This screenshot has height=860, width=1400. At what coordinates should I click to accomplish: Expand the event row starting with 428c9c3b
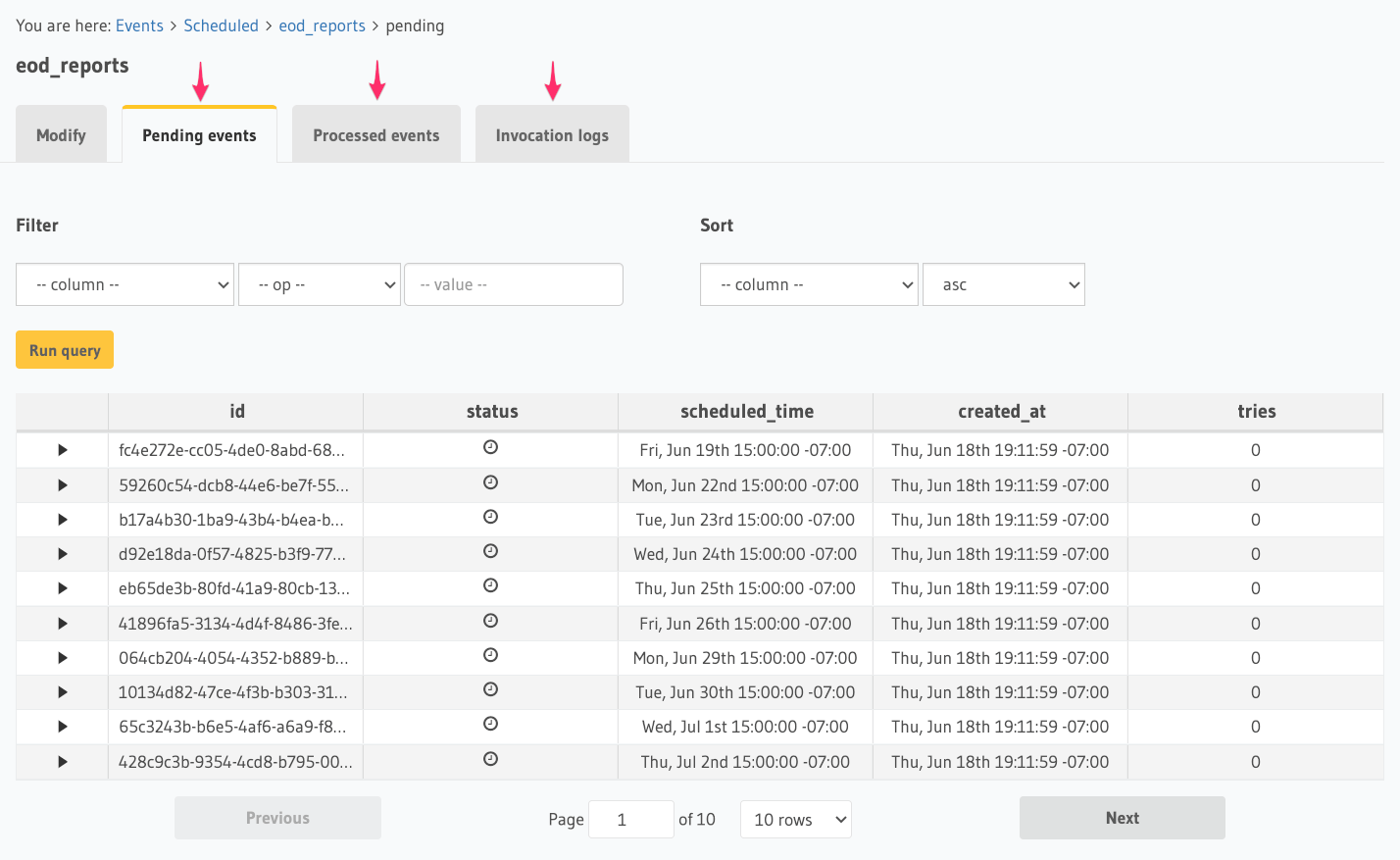tap(62, 761)
